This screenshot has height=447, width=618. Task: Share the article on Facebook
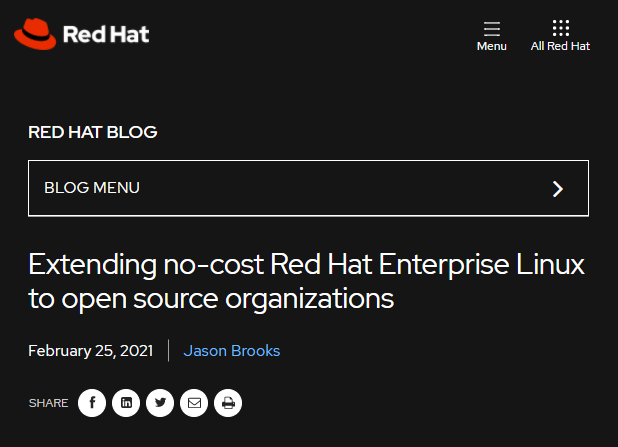click(92, 403)
